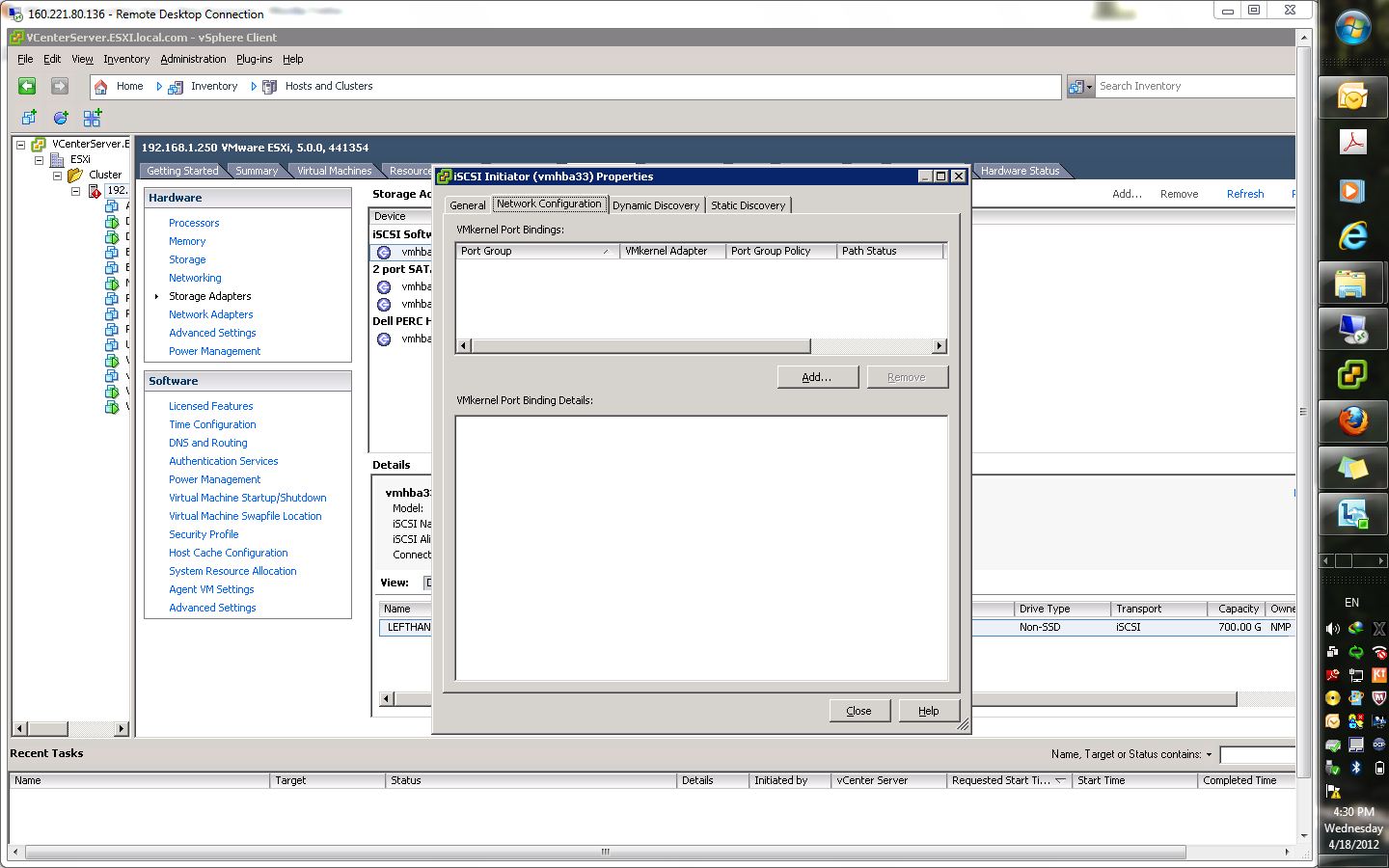The width and height of the screenshot is (1389, 868).
Task: Click the volume speaker tray icon
Action: (x=1333, y=628)
